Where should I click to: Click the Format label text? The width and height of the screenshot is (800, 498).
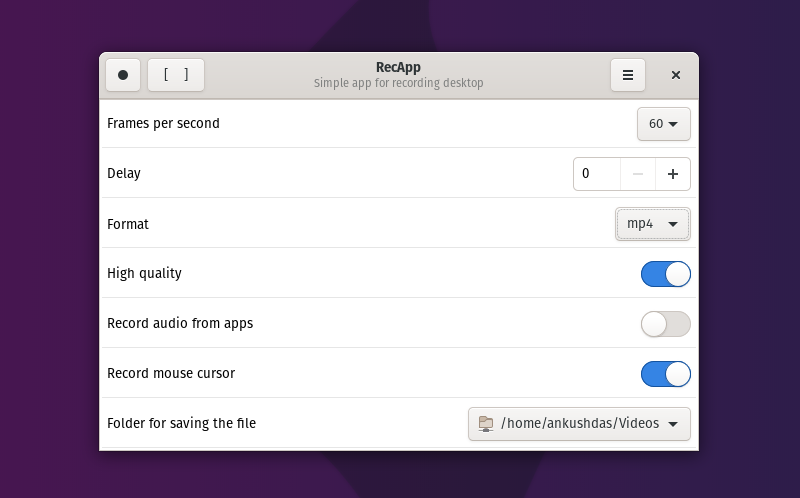point(128,224)
